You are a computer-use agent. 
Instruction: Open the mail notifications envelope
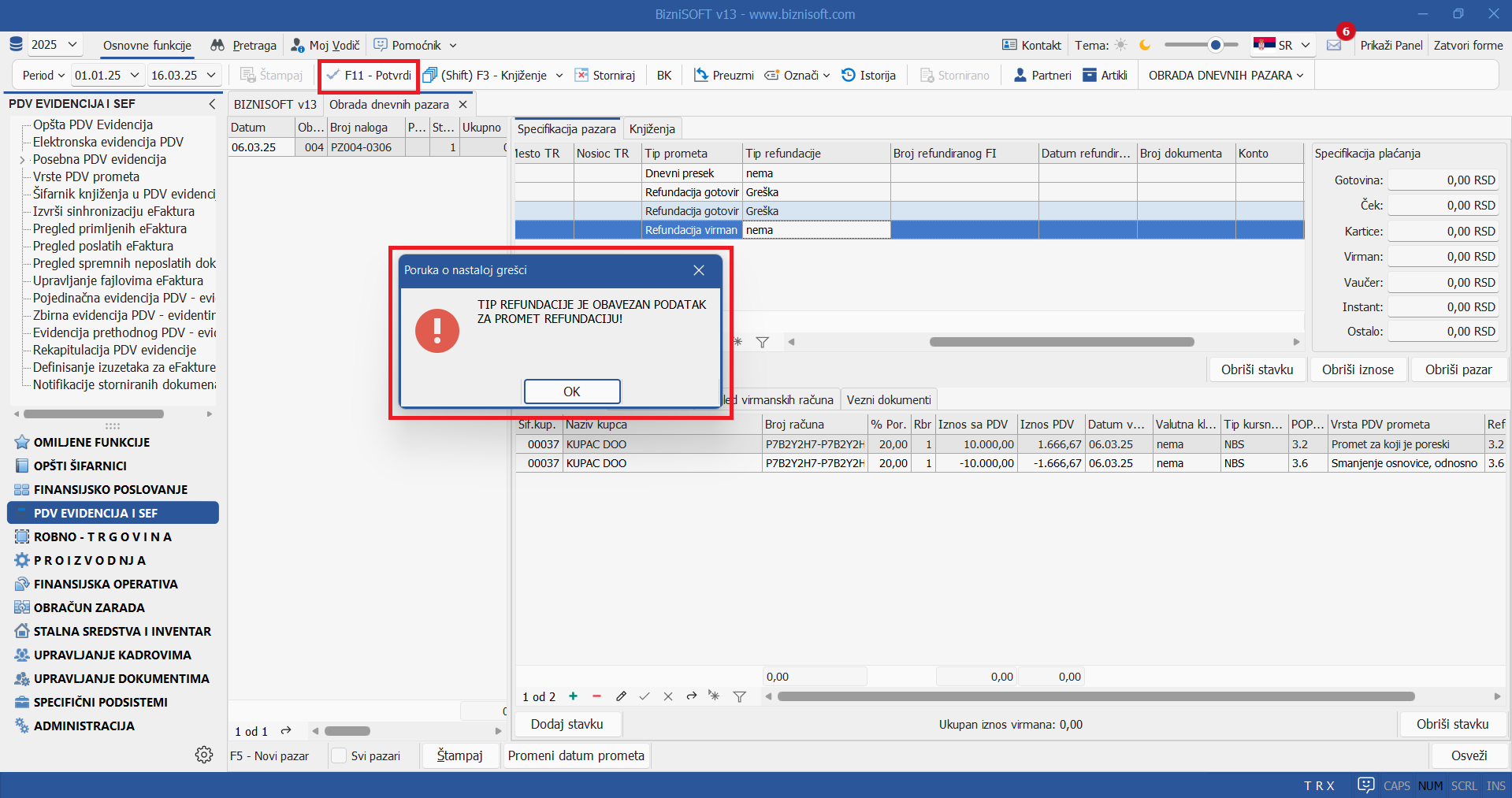[x=1334, y=46]
